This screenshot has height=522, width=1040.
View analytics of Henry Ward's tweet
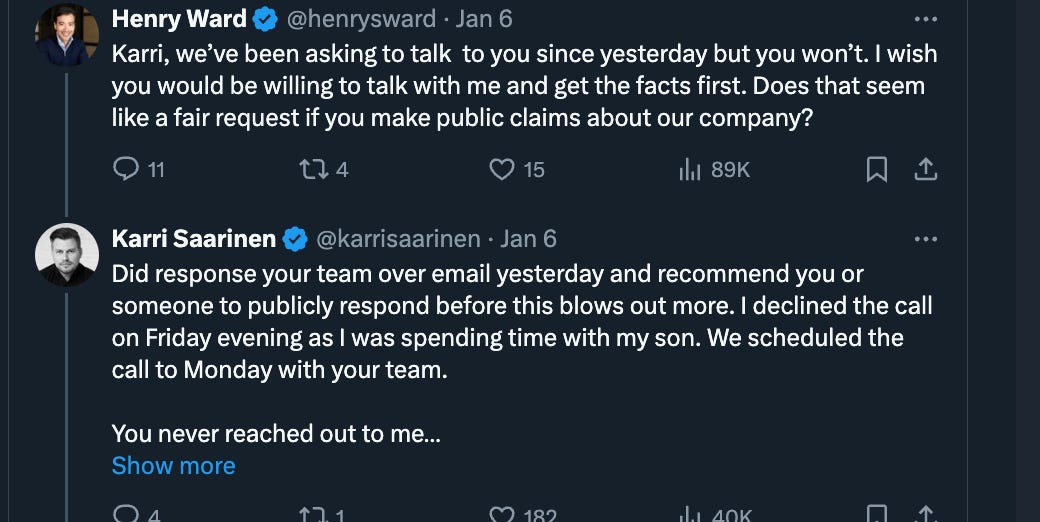[x=691, y=169]
